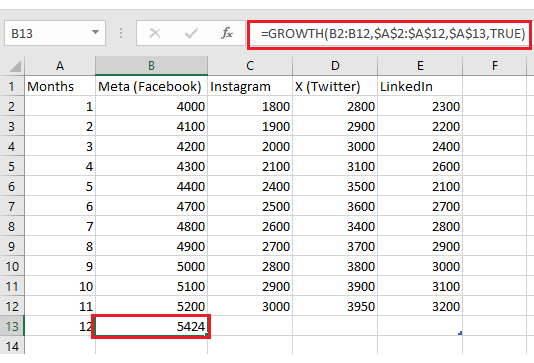
Task: Click the GROWTH formula in formula bar
Action: pos(393,34)
